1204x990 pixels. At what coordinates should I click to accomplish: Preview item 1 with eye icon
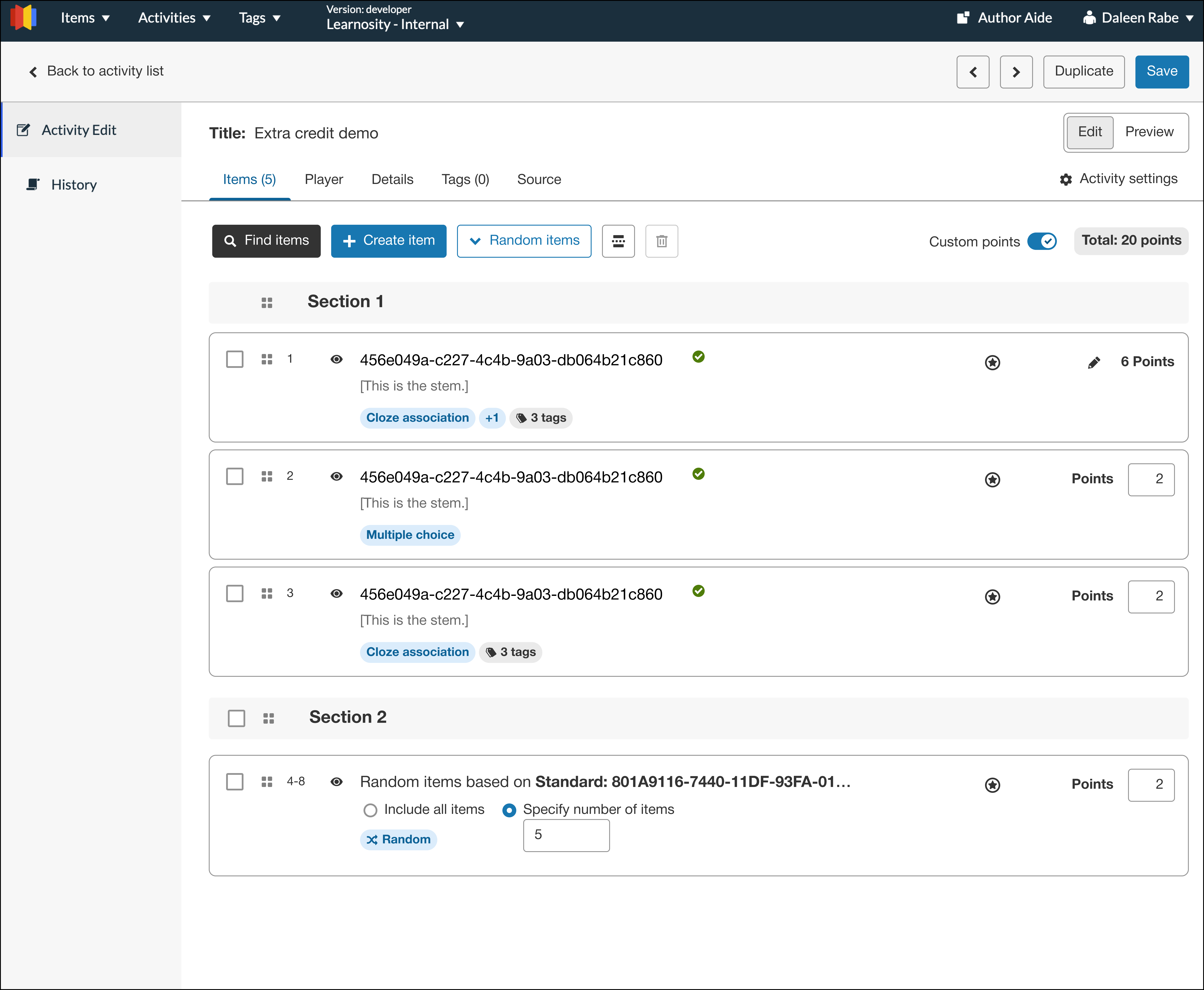point(337,359)
